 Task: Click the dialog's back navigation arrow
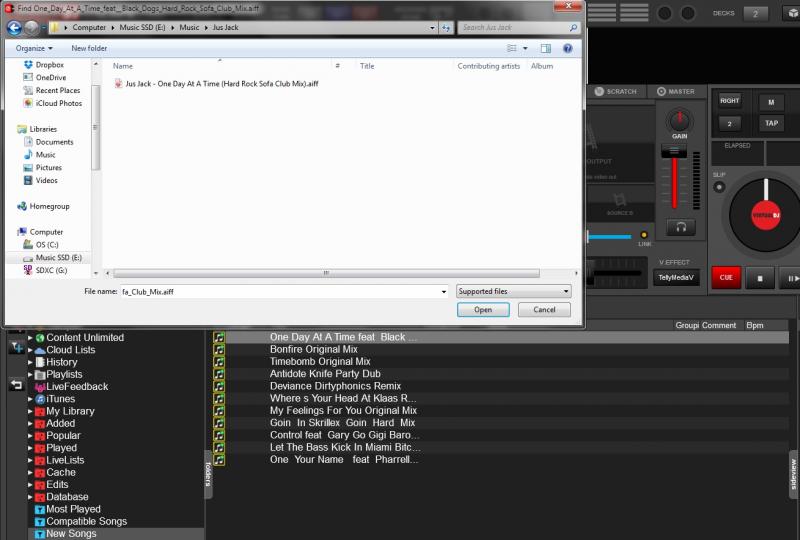[15, 28]
